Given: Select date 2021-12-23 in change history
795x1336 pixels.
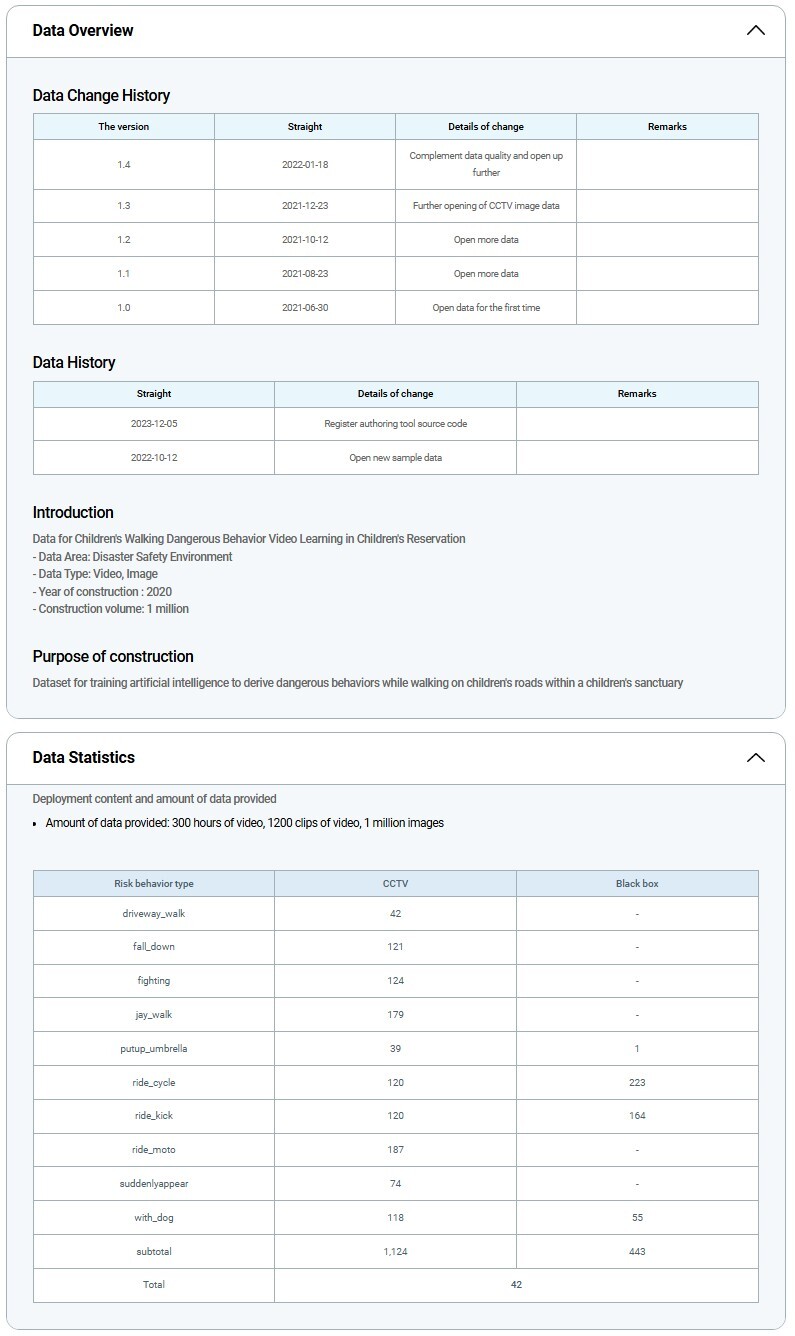Looking at the screenshot, I should (x=305, y=205).
